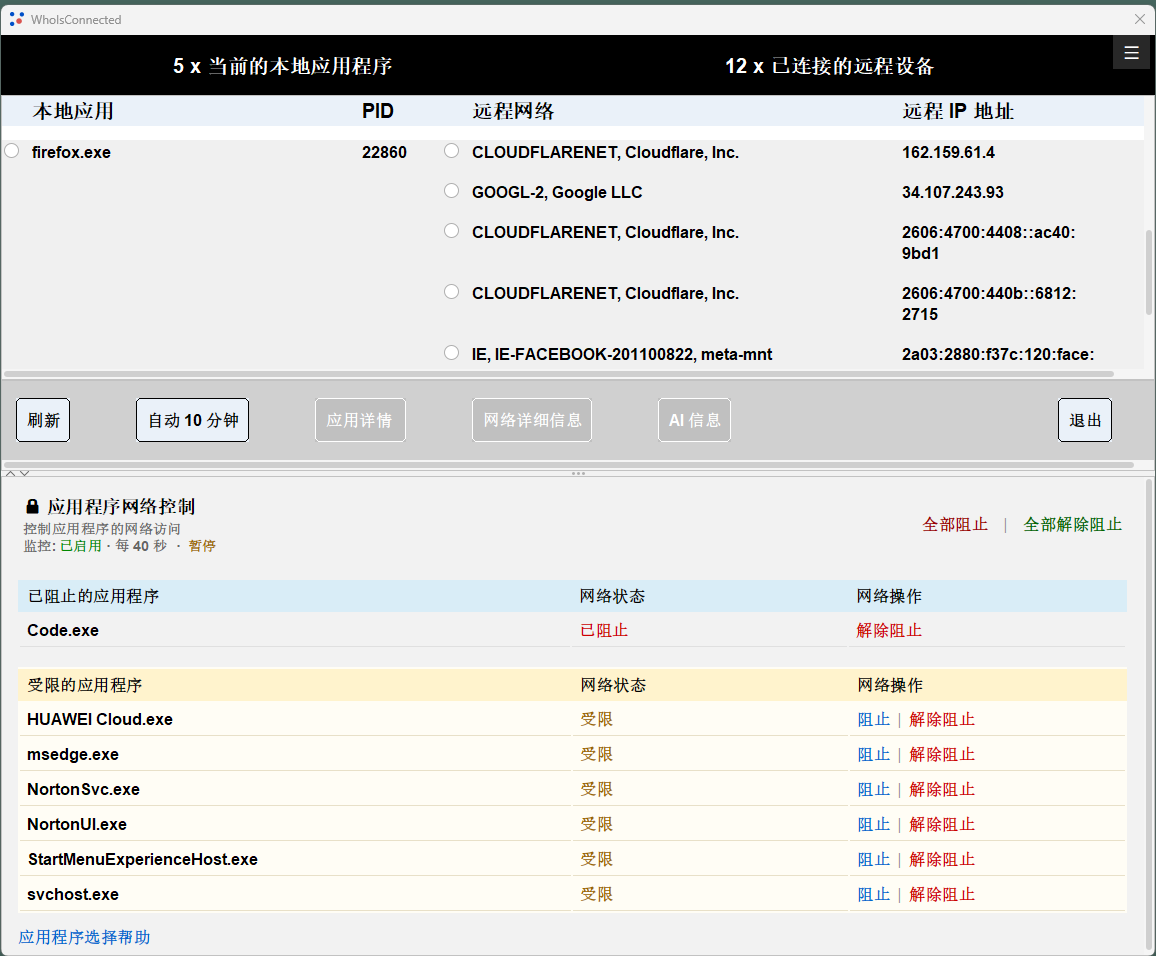
Task: Click the 远程 IP 地址 column header
Action: (958, 111)
